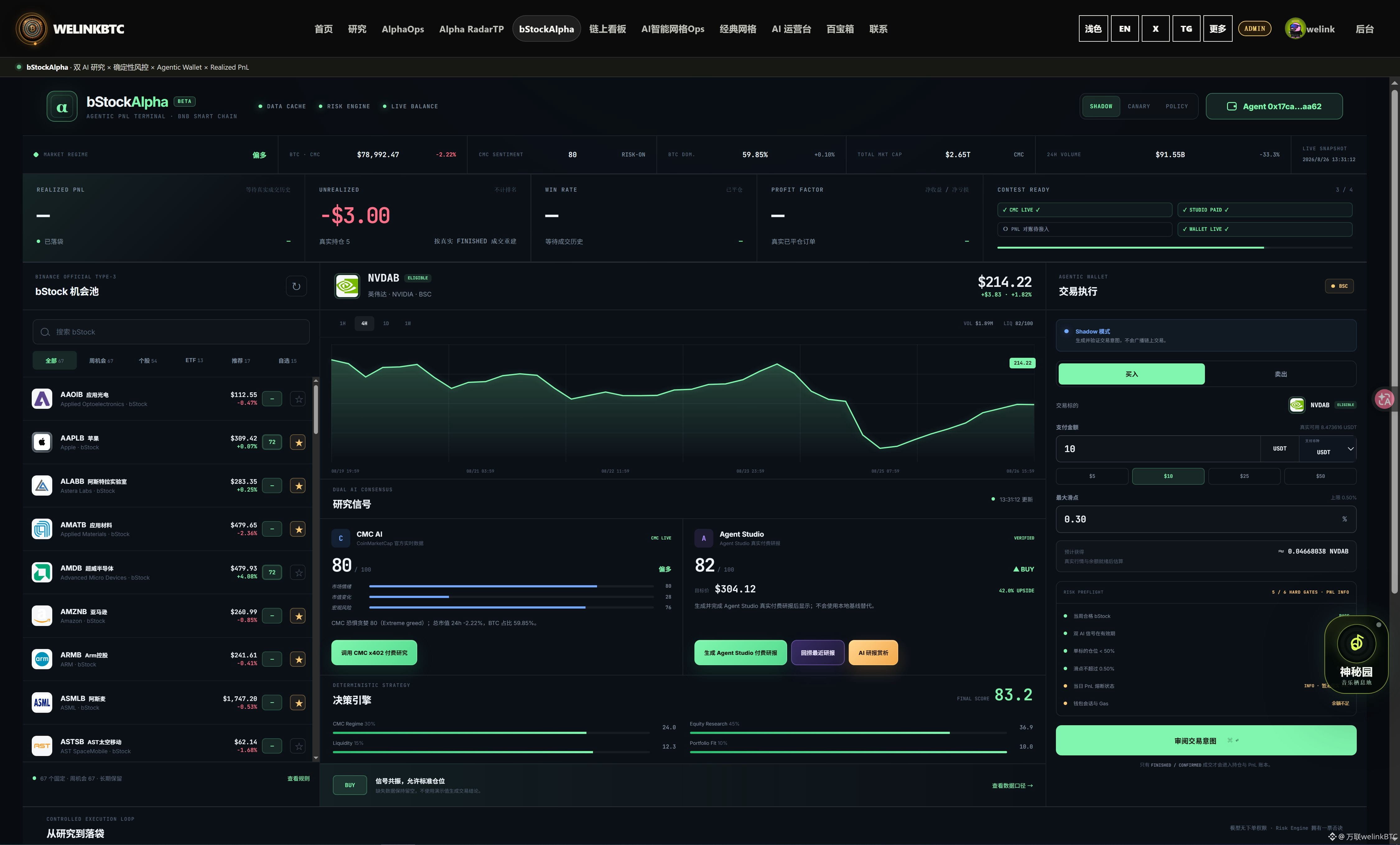This screenshot has width=1400, height=845.
Task: Toggle the ARMB favorite star
Action: [298, 659]
